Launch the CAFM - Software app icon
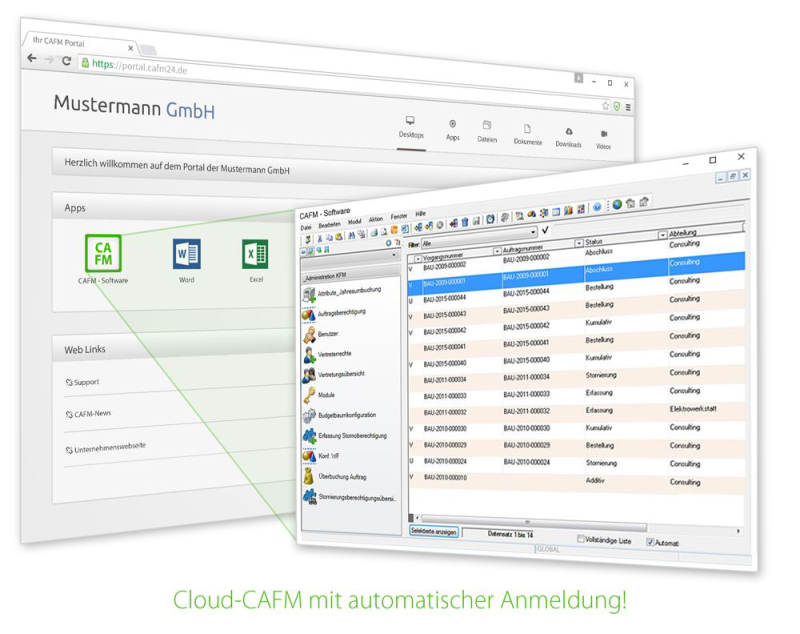800x634 pixels. point(103,253)
